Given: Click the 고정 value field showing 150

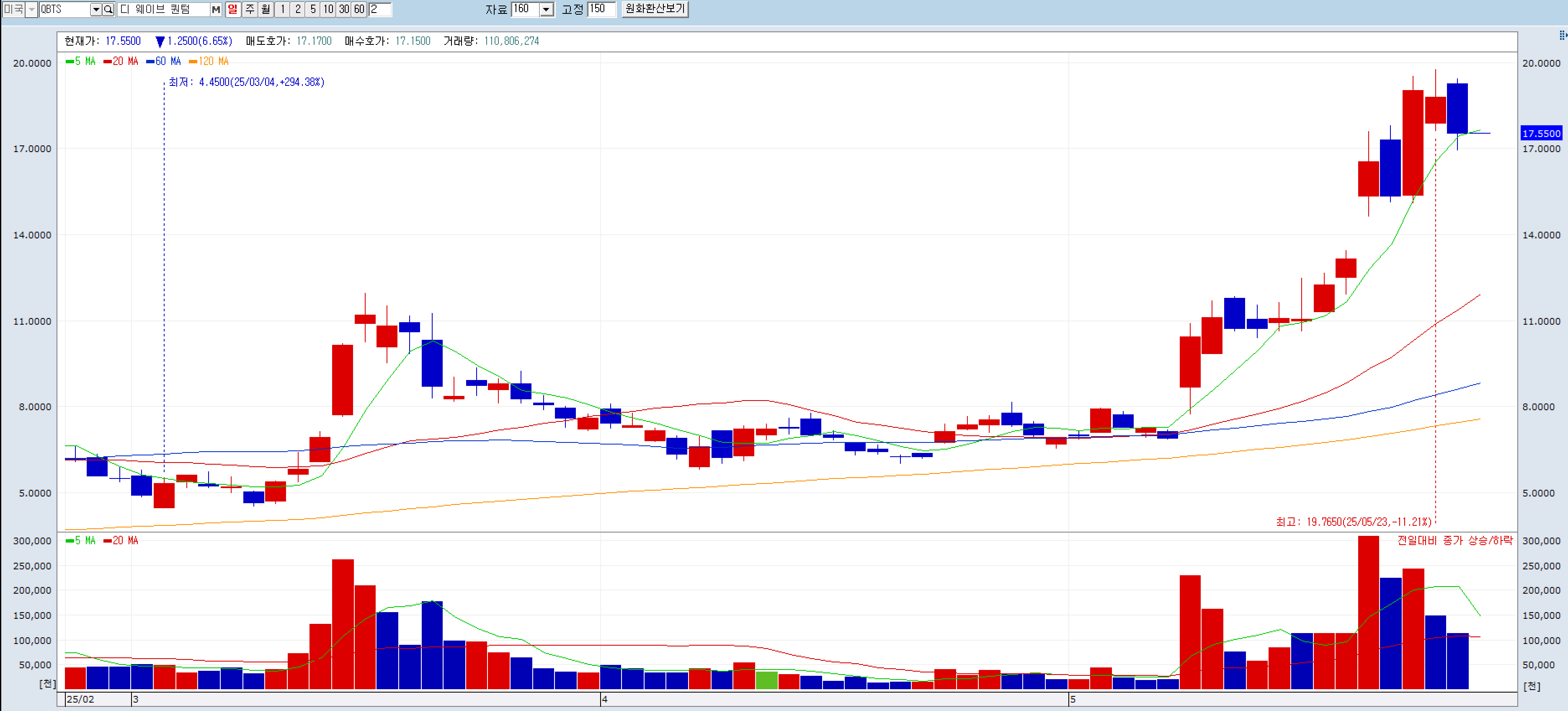Looking at the screenshot, I should coord(601,9).
